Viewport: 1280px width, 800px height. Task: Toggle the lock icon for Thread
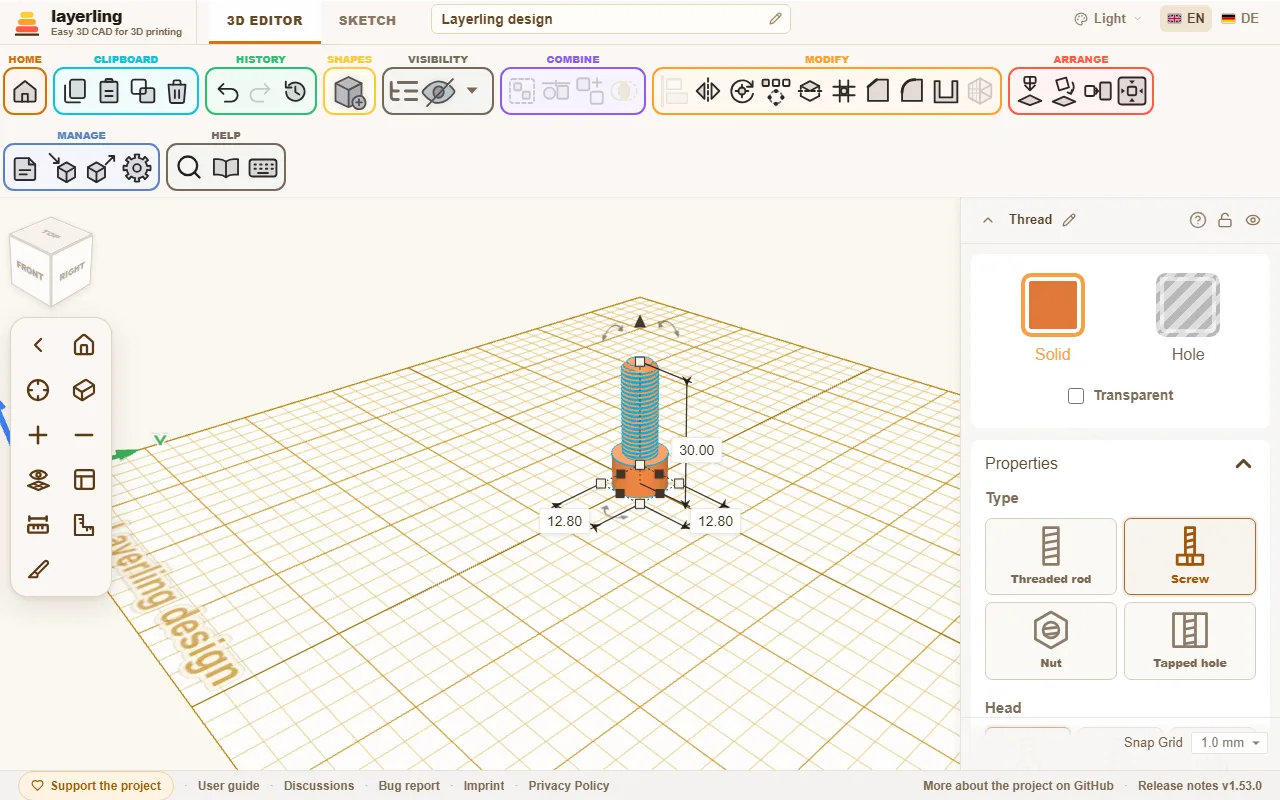(1225, 220)
